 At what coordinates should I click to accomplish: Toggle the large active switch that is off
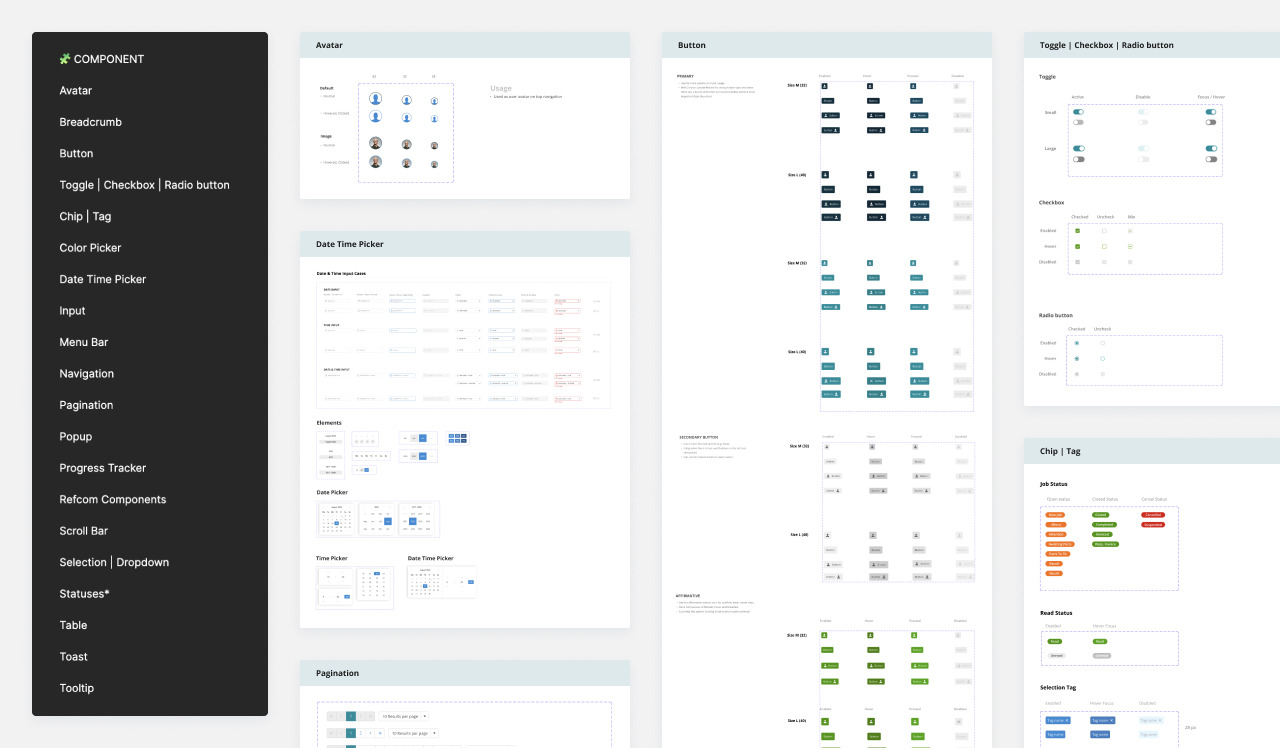[x=1079, y=159]
